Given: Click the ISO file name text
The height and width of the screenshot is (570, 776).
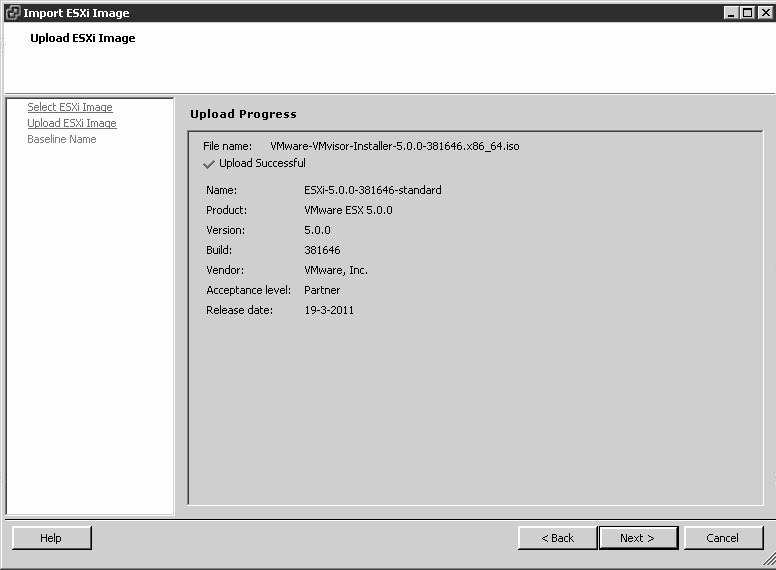Looking at the screenshot, I should (395, 146).
